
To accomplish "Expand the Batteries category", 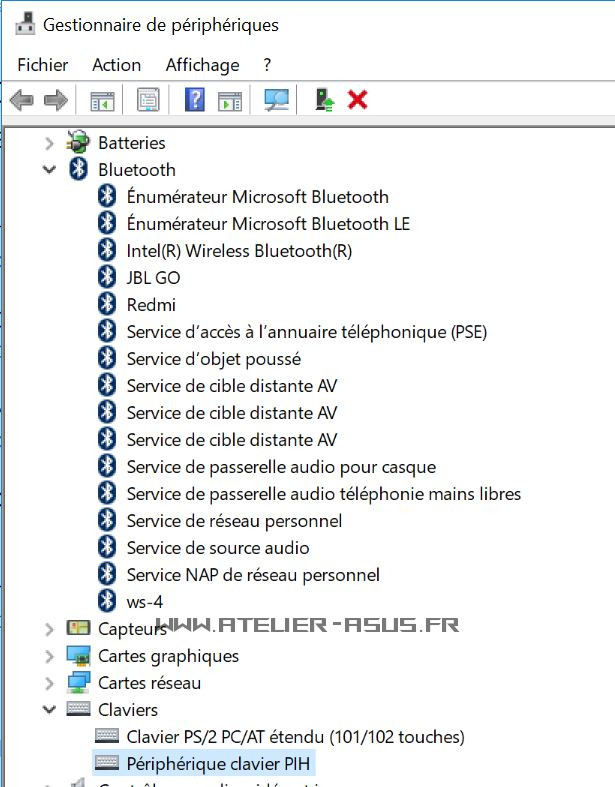I will pos(49,143).
